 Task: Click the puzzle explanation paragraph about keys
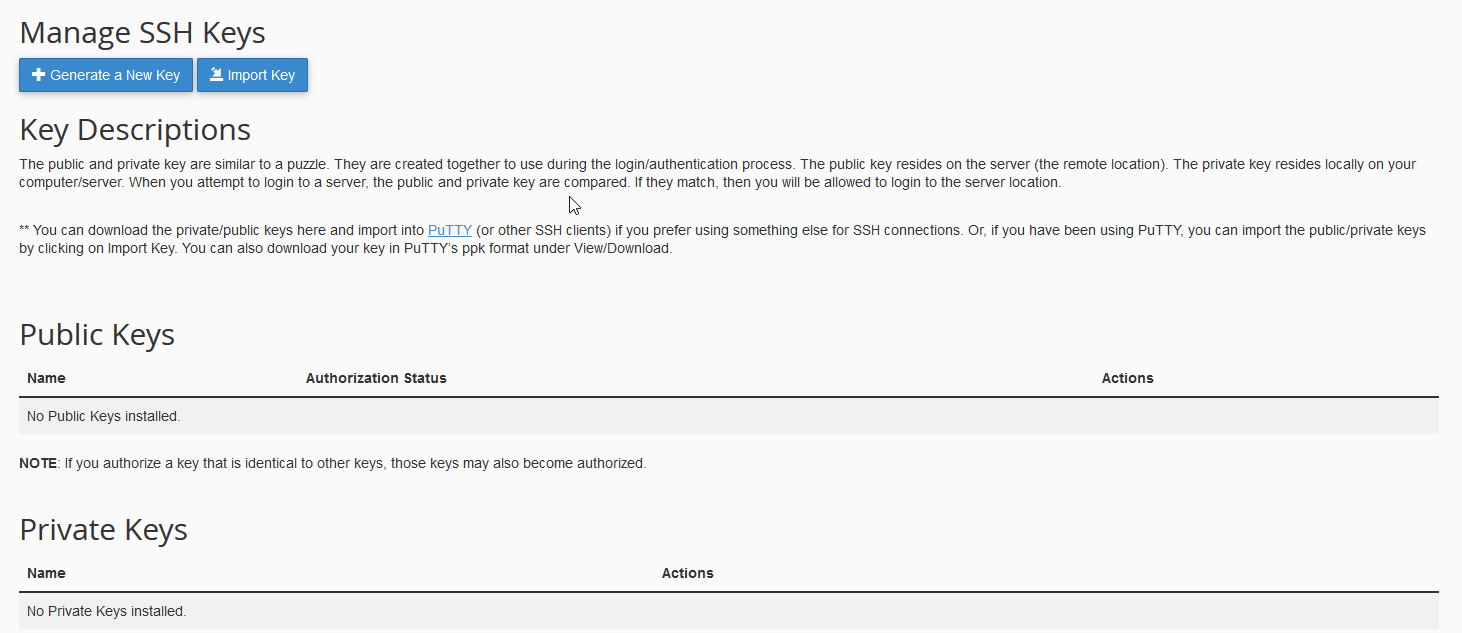tap(700, 173)
